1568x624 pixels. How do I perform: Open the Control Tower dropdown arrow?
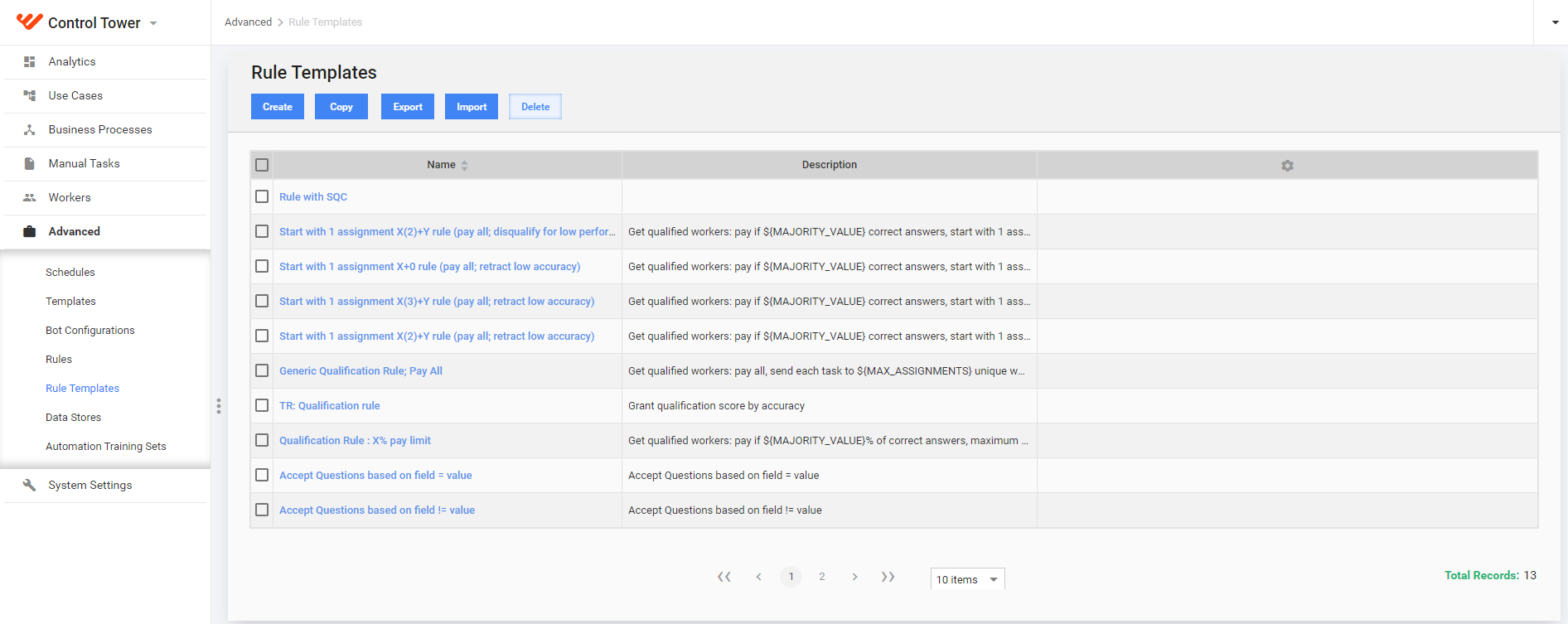(x=153, y=23)
